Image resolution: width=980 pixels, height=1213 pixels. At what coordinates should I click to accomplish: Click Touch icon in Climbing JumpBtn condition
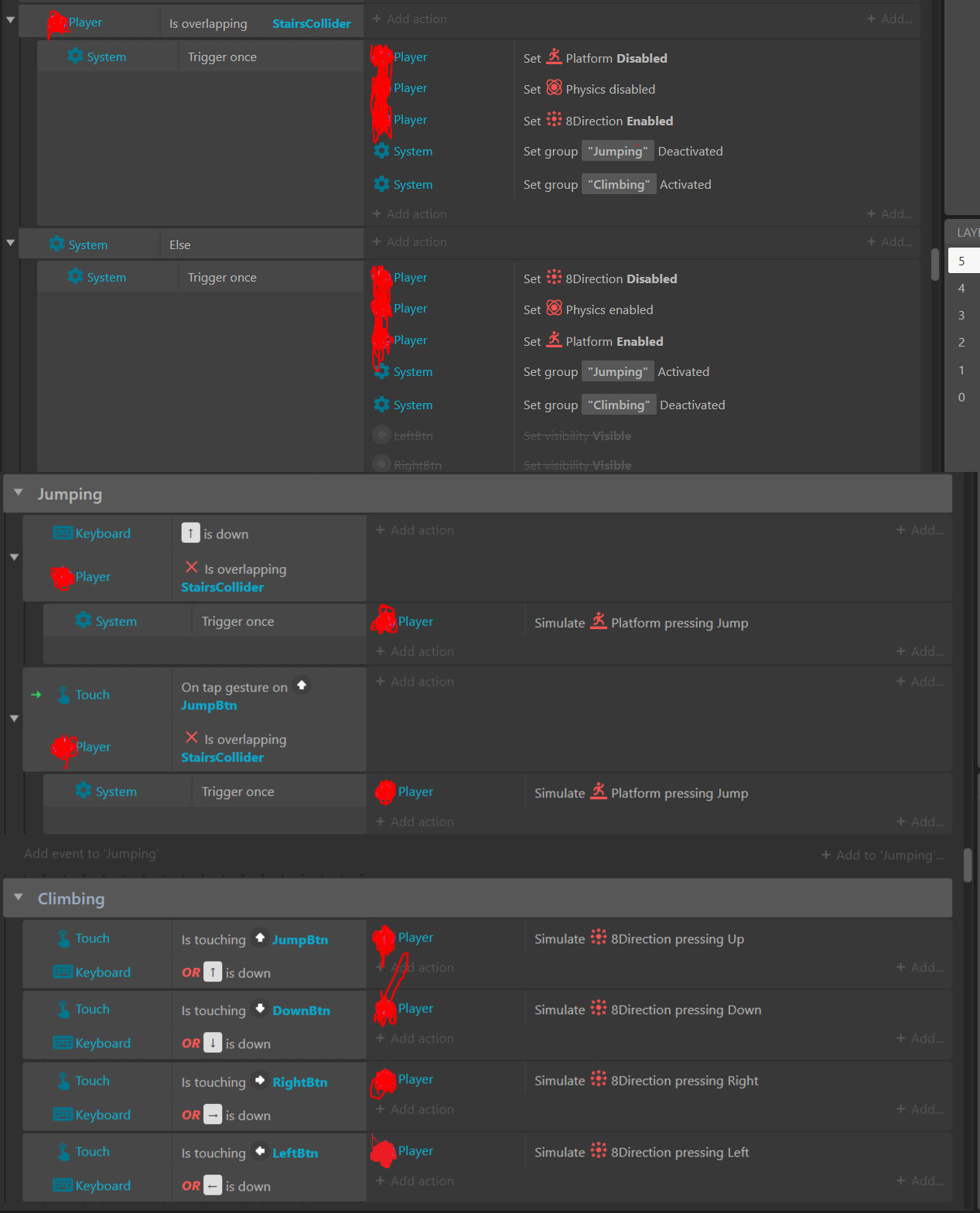tap(63, 938)
